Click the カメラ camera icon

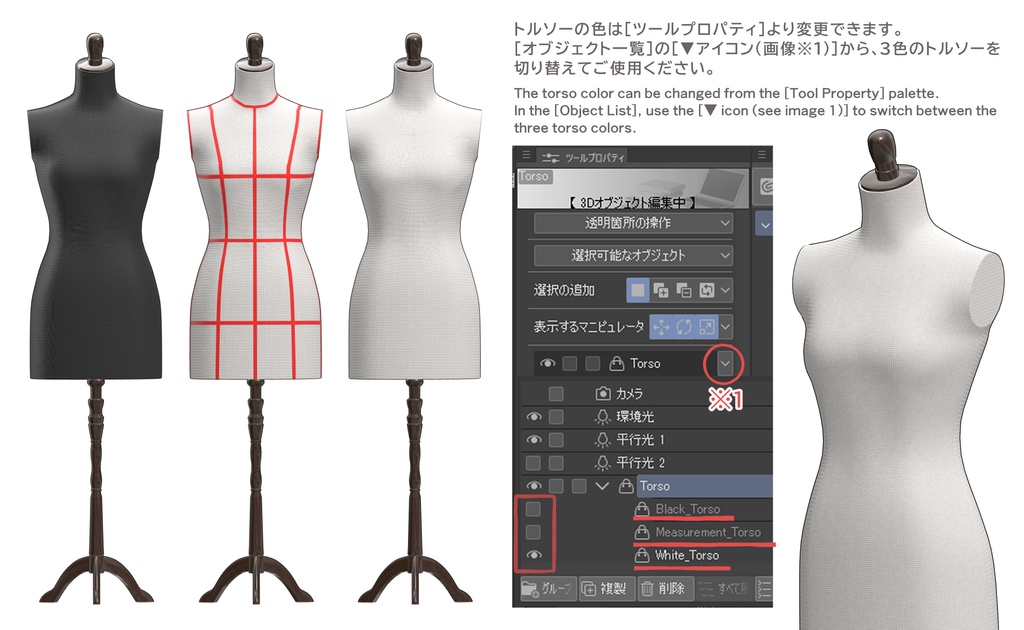(x=603, y=394)
